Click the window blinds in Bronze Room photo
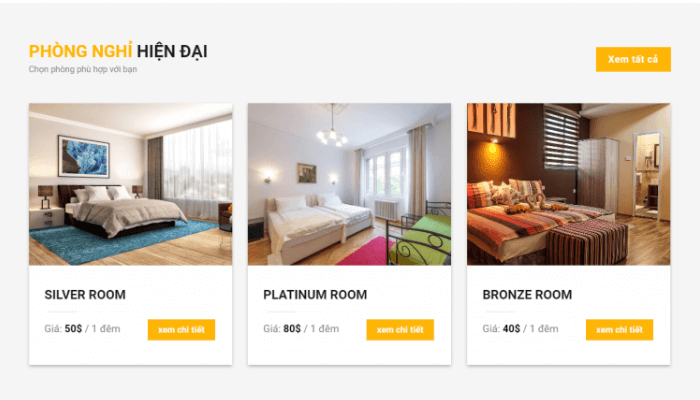 [x=561, y=138]
